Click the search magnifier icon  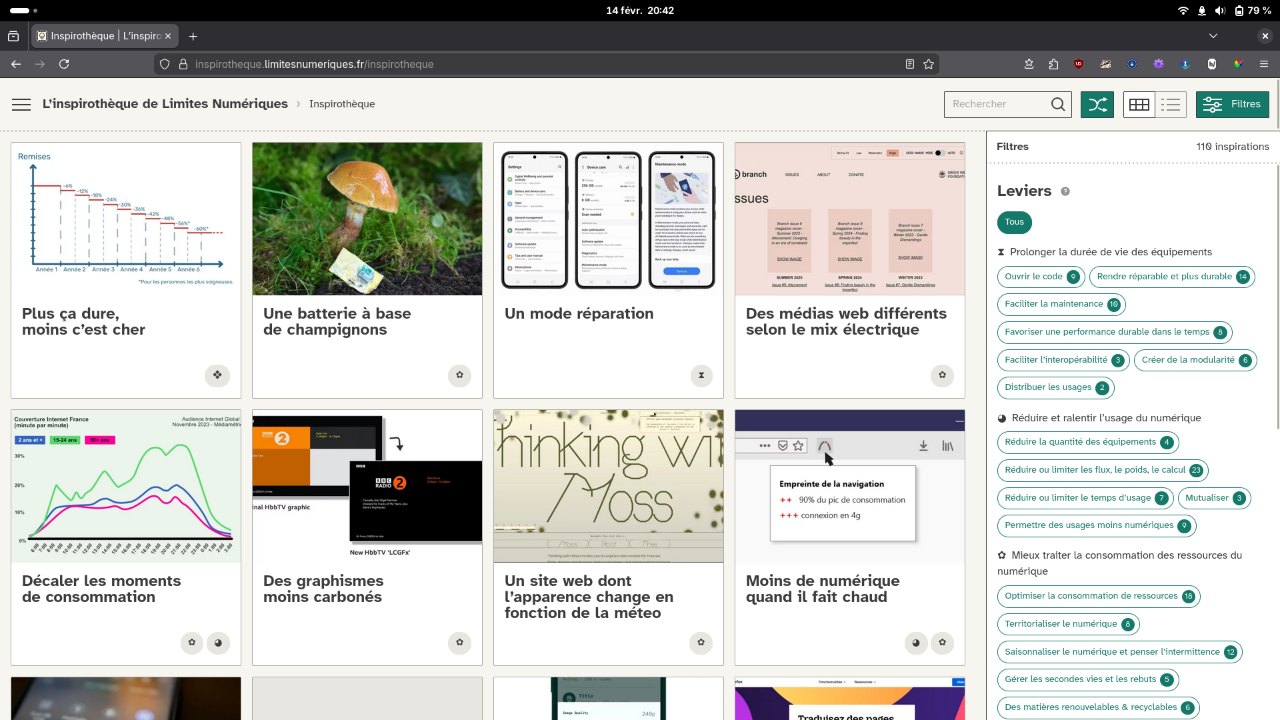click(1058, 104)
